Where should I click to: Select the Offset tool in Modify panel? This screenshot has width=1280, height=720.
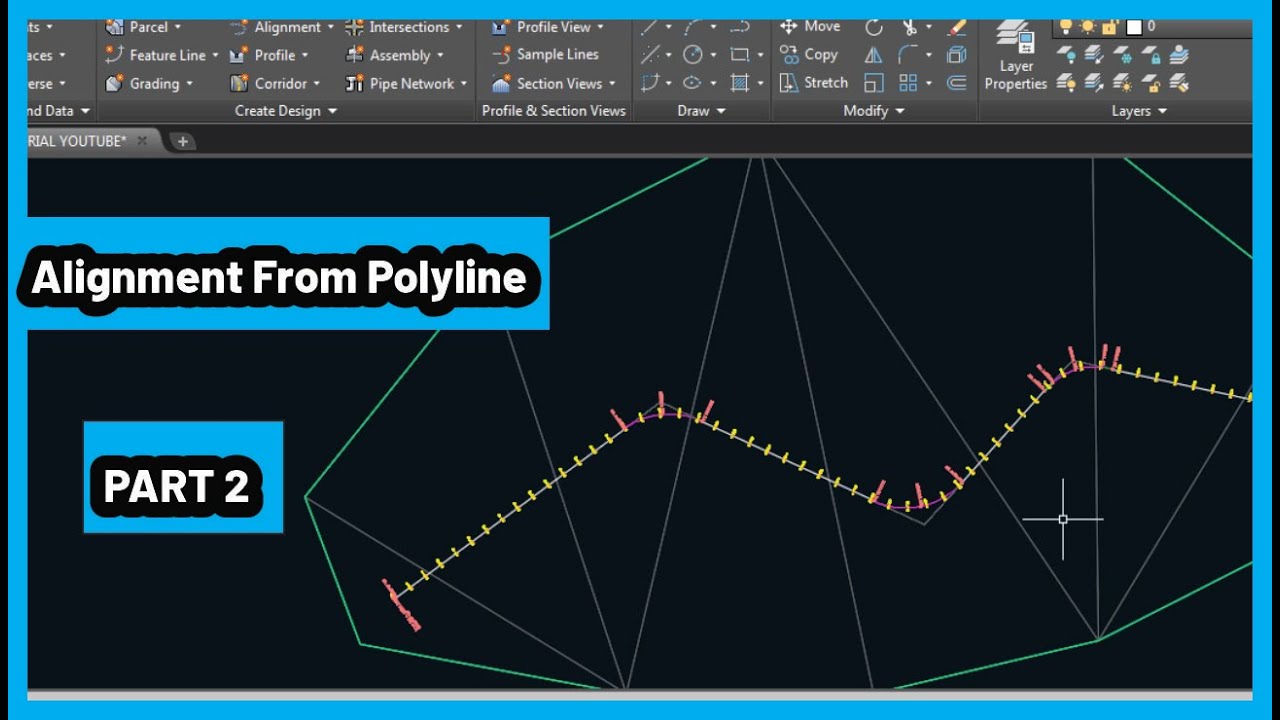pos(957,83)
